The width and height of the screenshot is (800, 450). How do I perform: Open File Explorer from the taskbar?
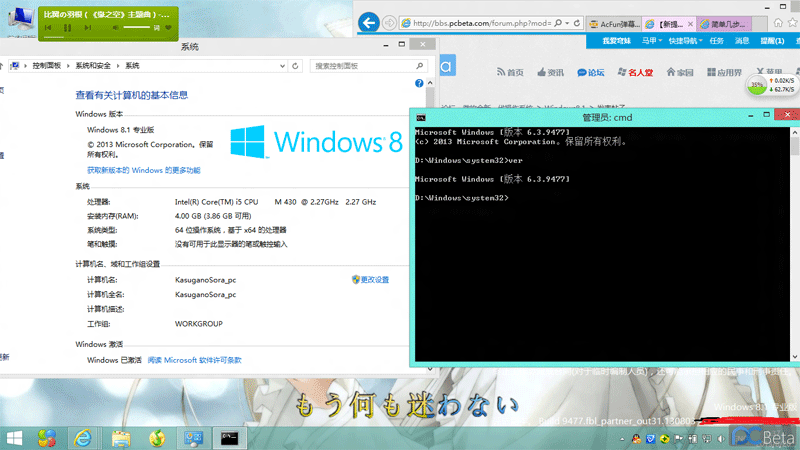tap(121, 437)
